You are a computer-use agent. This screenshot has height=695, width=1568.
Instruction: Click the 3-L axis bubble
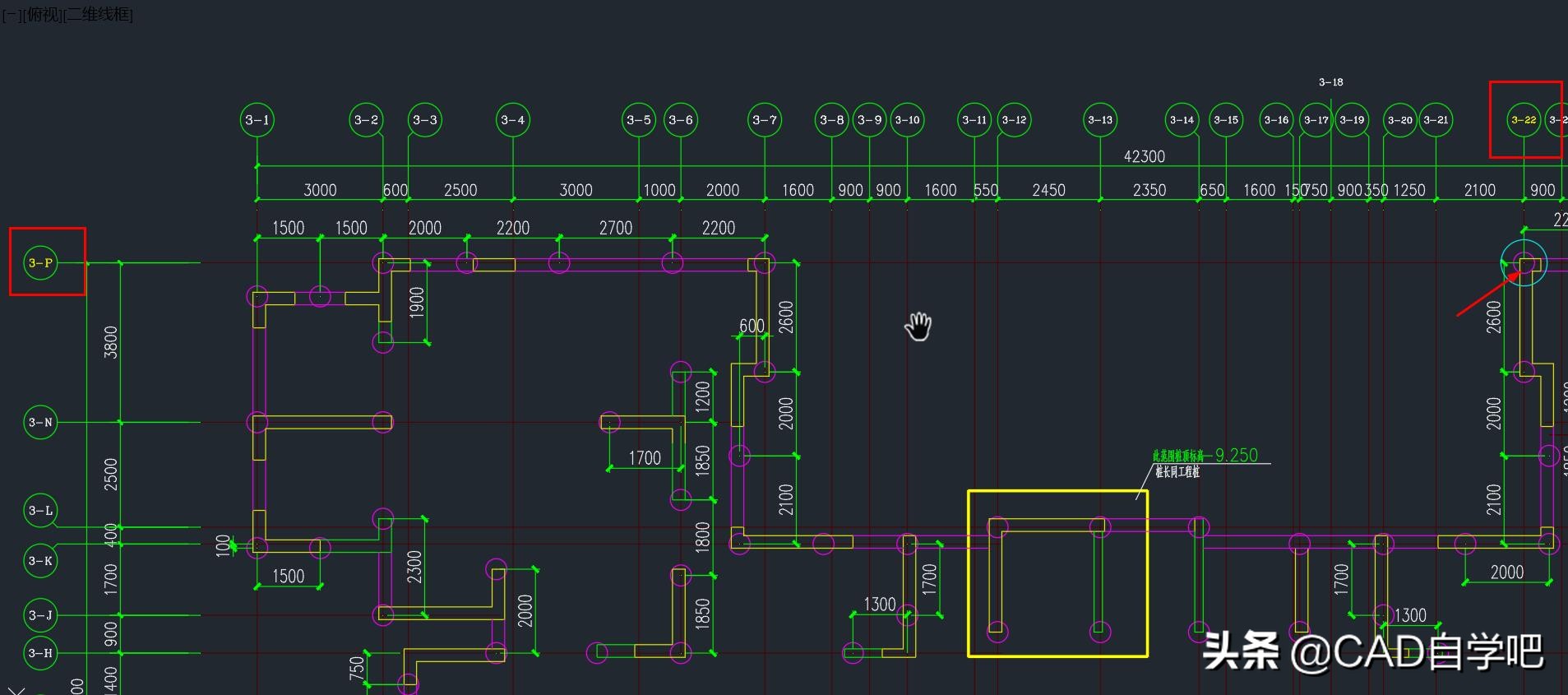(40, 511)
